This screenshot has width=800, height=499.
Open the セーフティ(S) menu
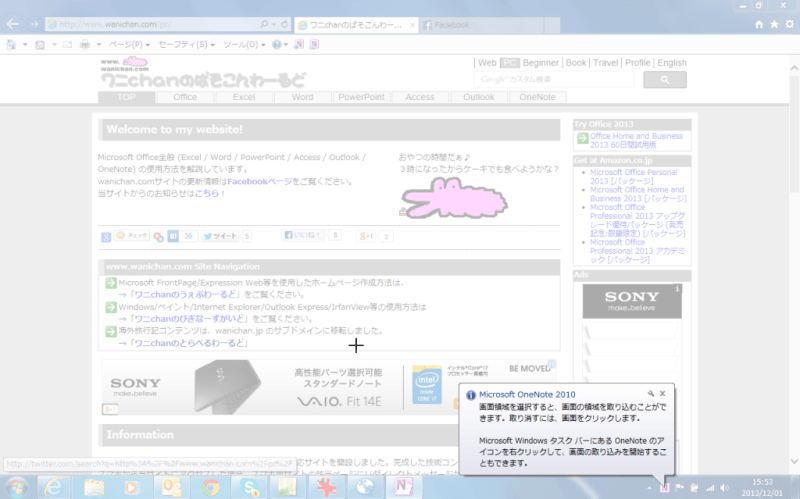coord(187,45)
